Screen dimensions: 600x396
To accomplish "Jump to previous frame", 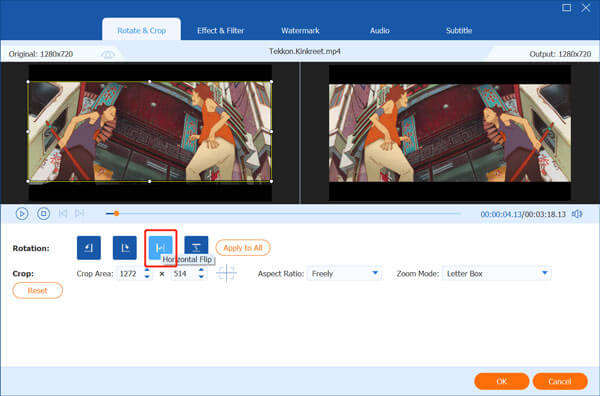I will [x=63, y=213].
